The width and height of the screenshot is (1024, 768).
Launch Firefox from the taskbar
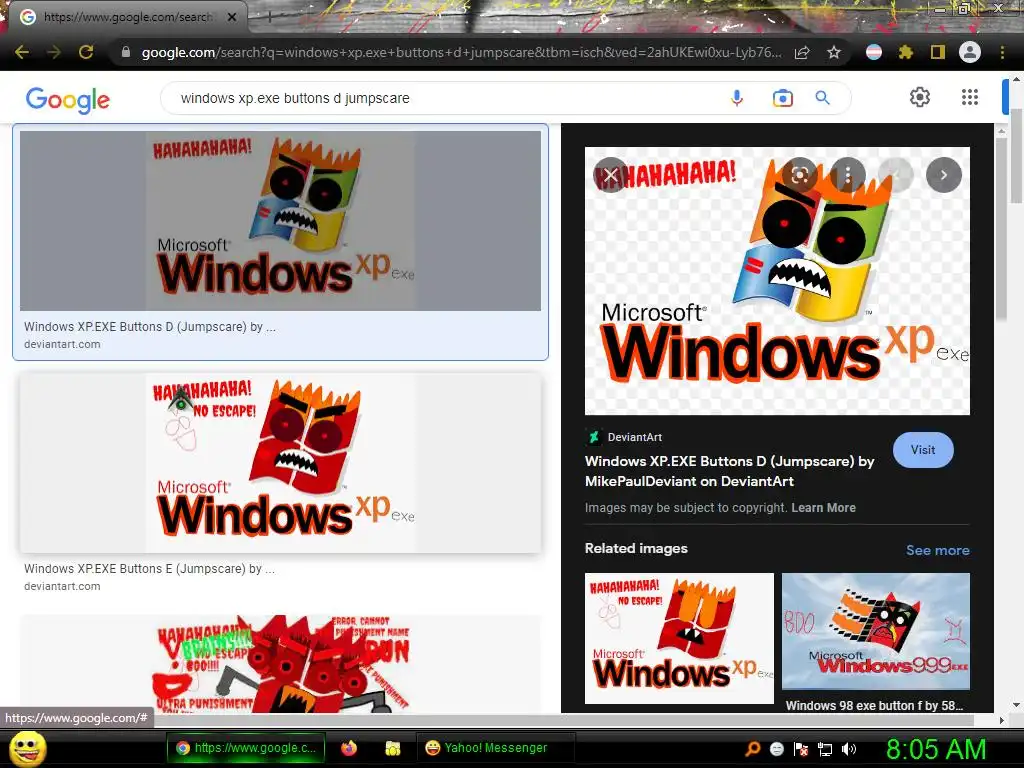pos(349,748)
